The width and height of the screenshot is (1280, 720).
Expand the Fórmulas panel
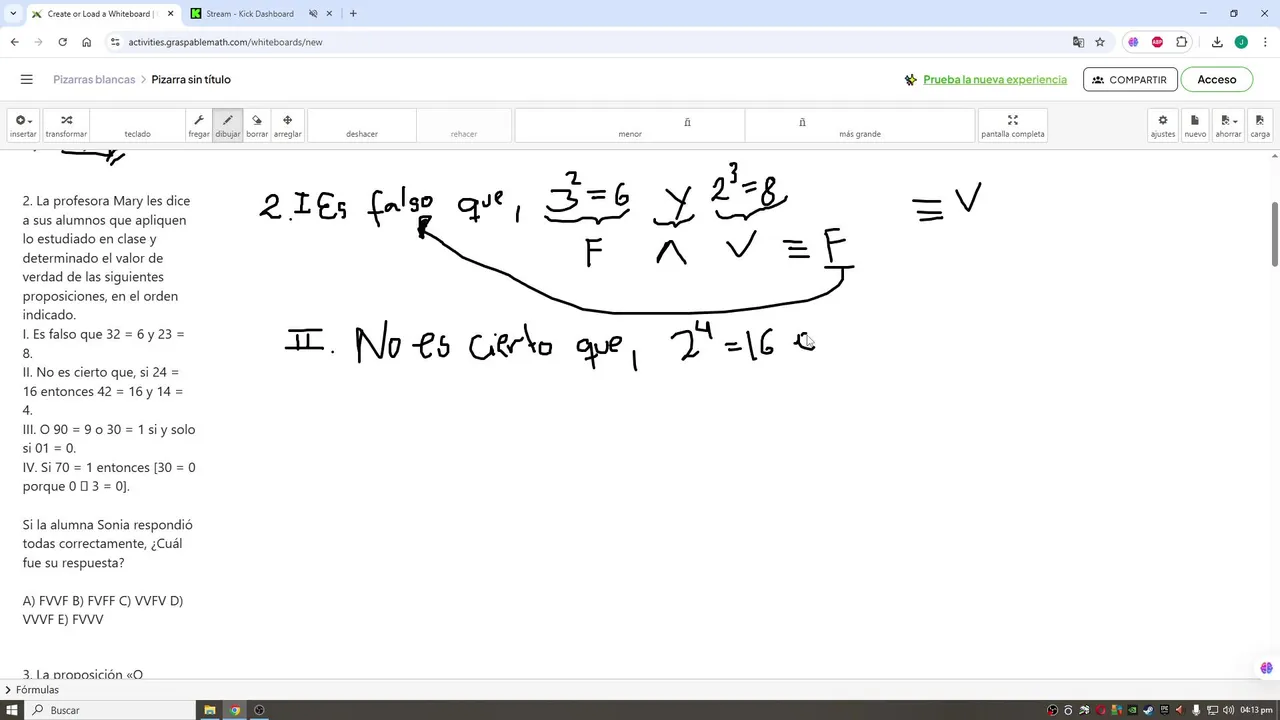pyautogui.click(x=32, y=690)
